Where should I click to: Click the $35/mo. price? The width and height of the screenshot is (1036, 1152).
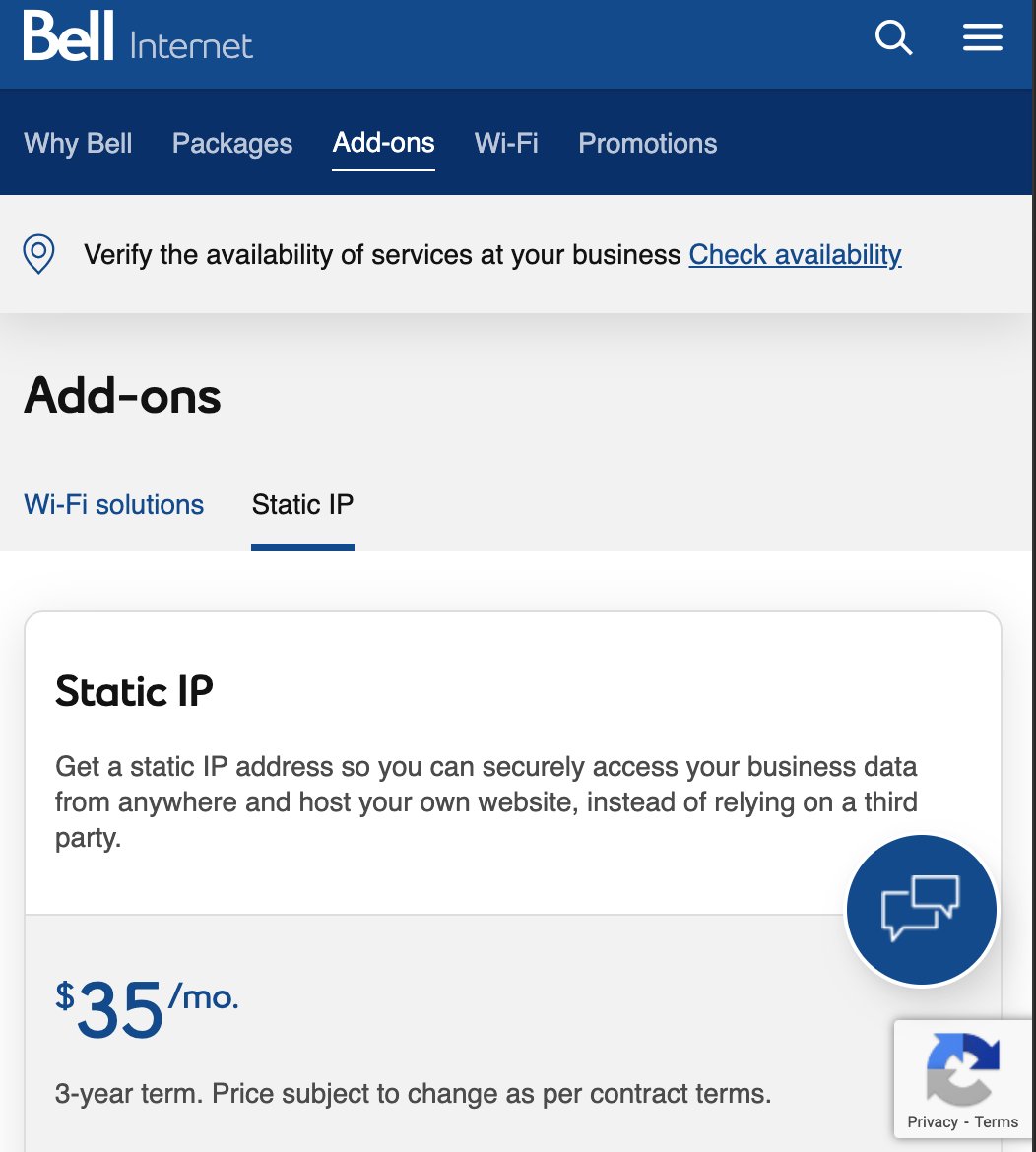[147, 1008]
